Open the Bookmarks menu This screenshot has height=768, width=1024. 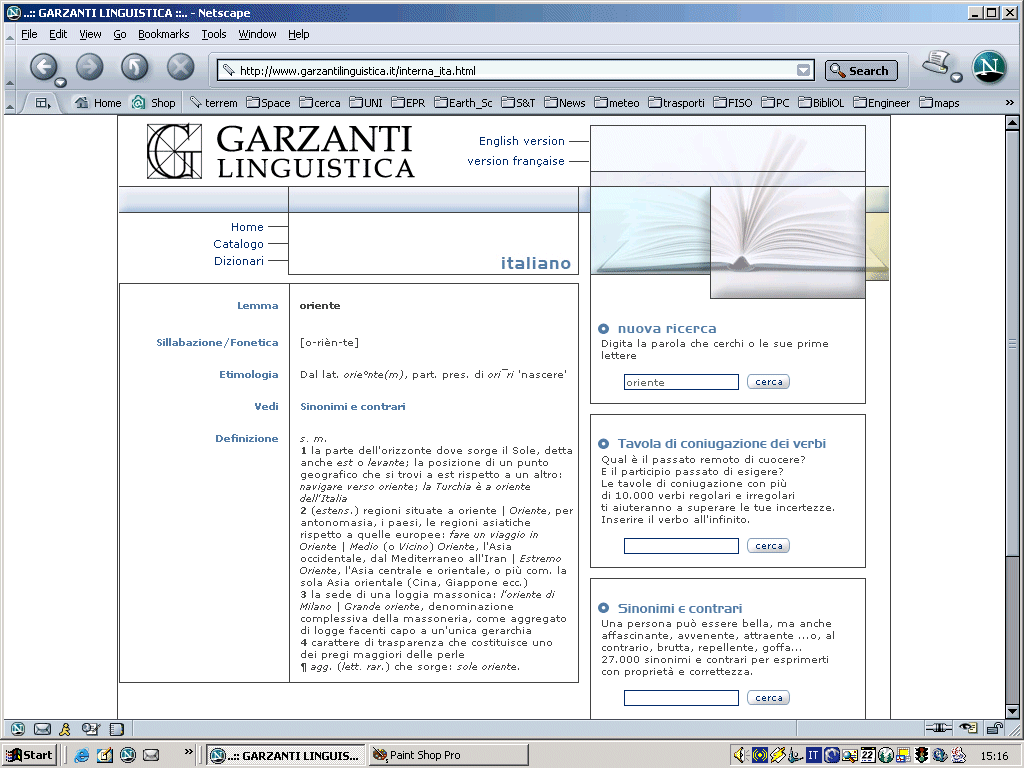pos(163,34)
